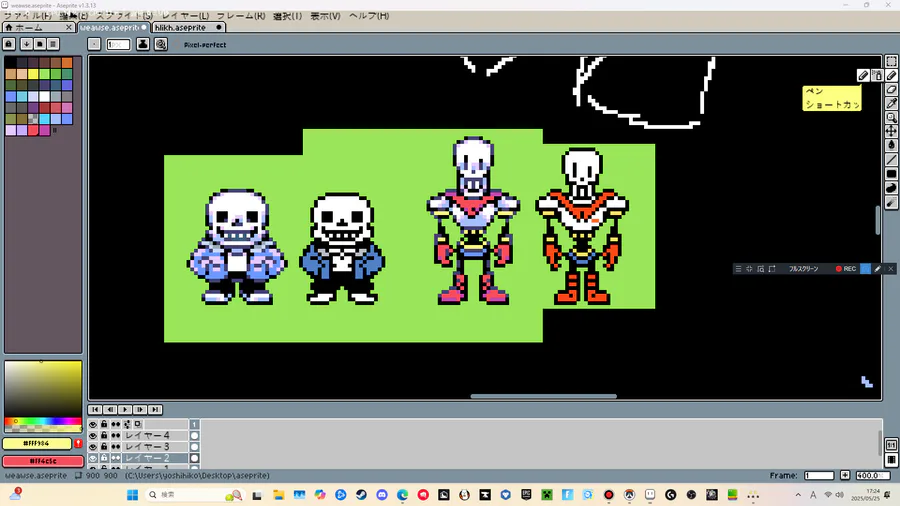This screenshot has height=506, width=900.
Task: Open the View (表示) menu
Action: (x=325, y=15)
